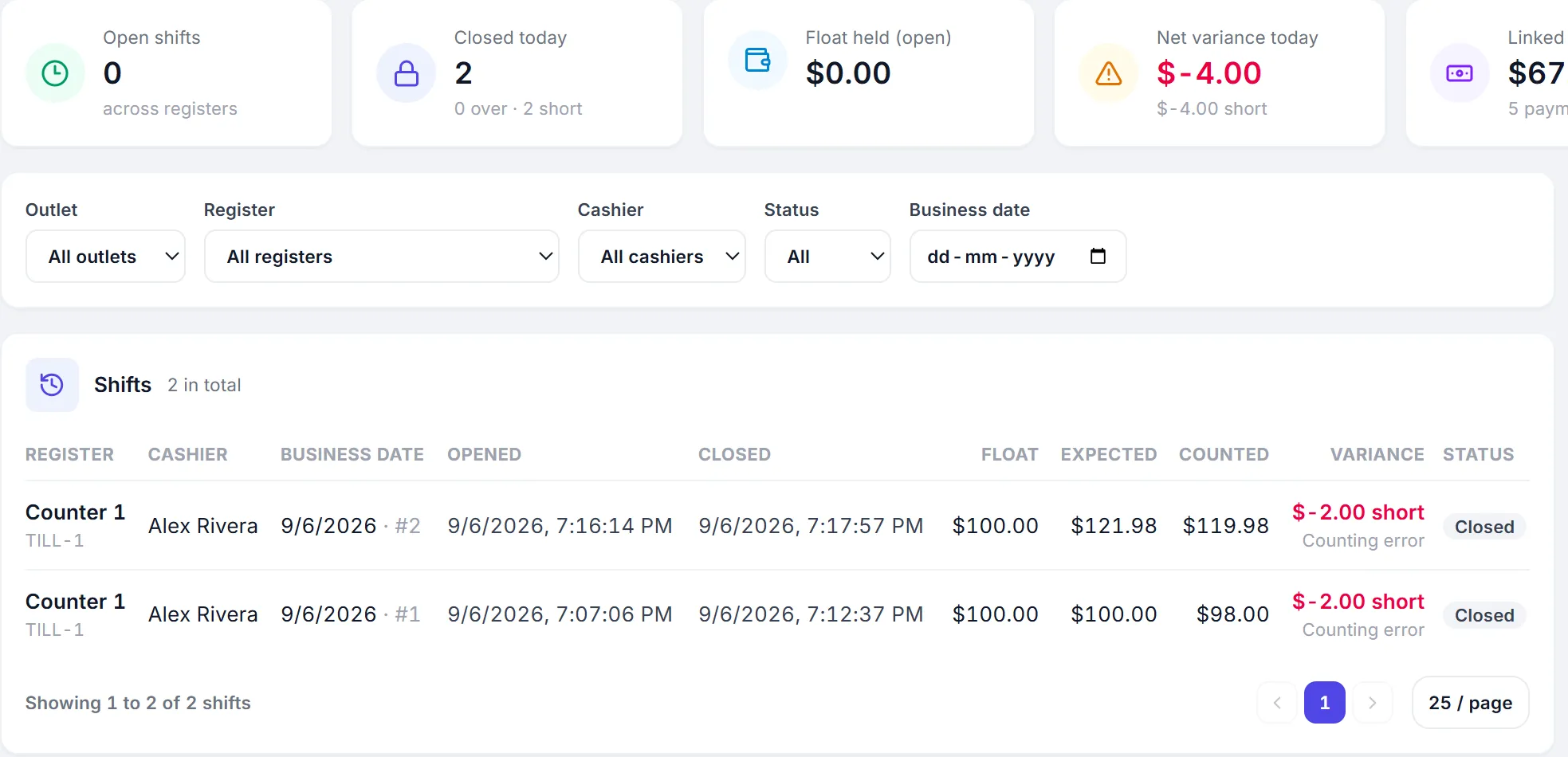
Task: Click the 2 in total shifts count
Action: 204,385
